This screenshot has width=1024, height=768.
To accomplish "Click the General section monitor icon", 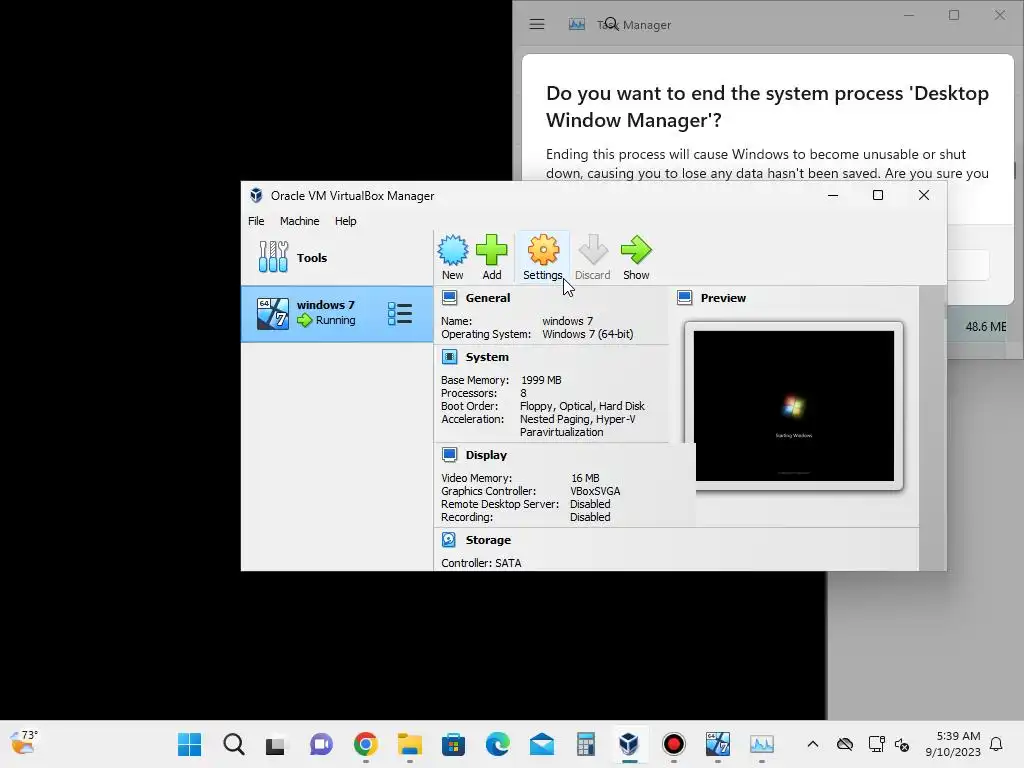I will [x=449, y=298].
